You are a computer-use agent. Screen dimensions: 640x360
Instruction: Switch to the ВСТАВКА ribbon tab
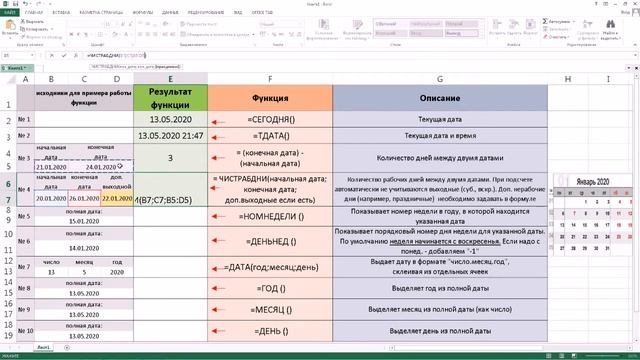coord(61,12)
